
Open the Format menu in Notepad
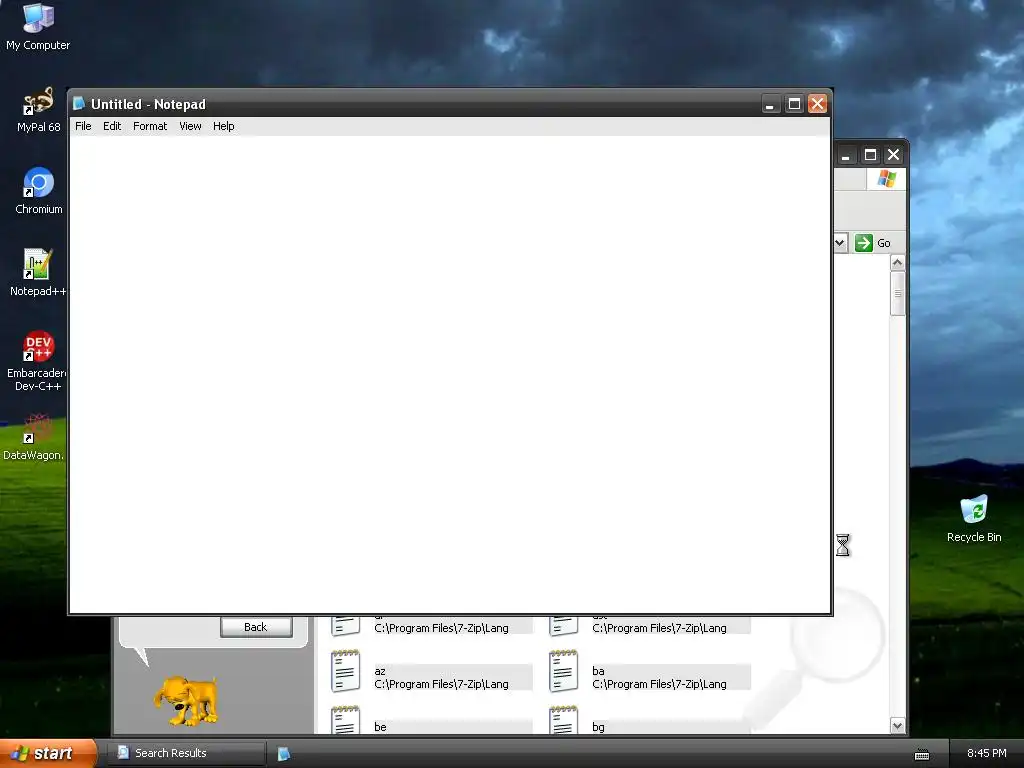coord(150,126)
